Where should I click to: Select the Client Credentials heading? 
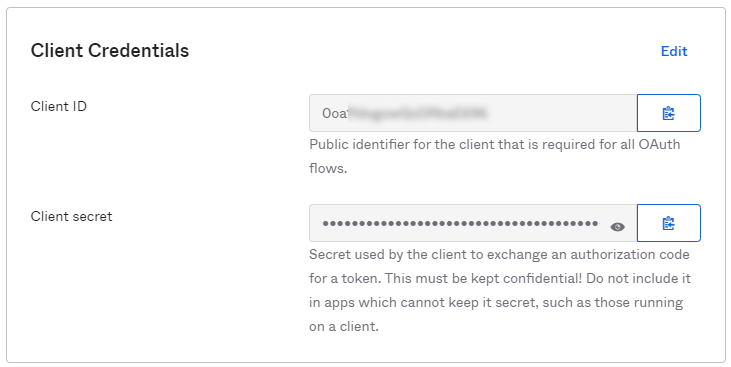110,50
